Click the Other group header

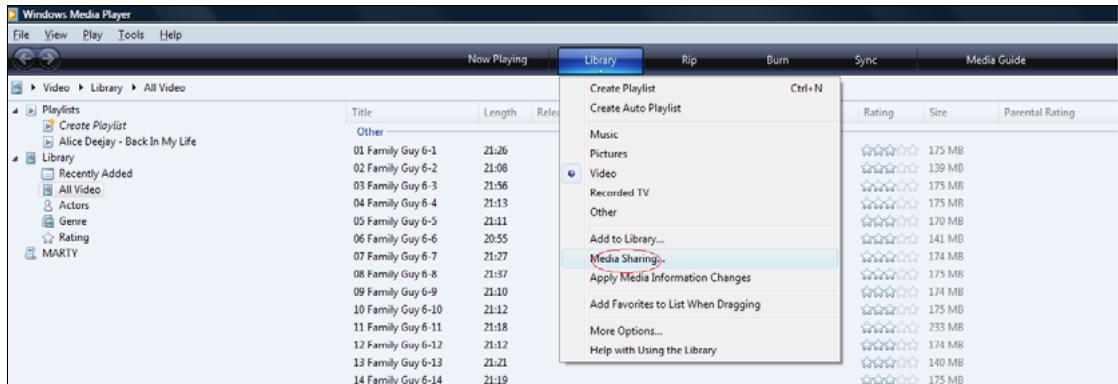370,133
